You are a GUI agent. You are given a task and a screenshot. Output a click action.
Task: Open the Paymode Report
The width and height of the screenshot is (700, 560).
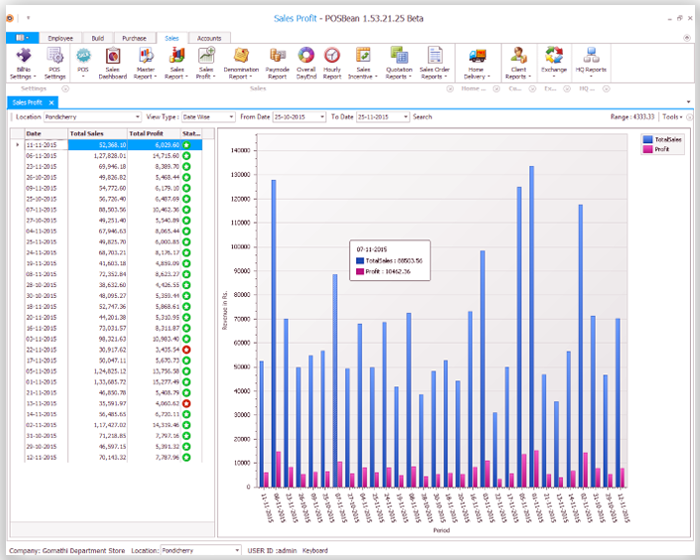(277, 64)
